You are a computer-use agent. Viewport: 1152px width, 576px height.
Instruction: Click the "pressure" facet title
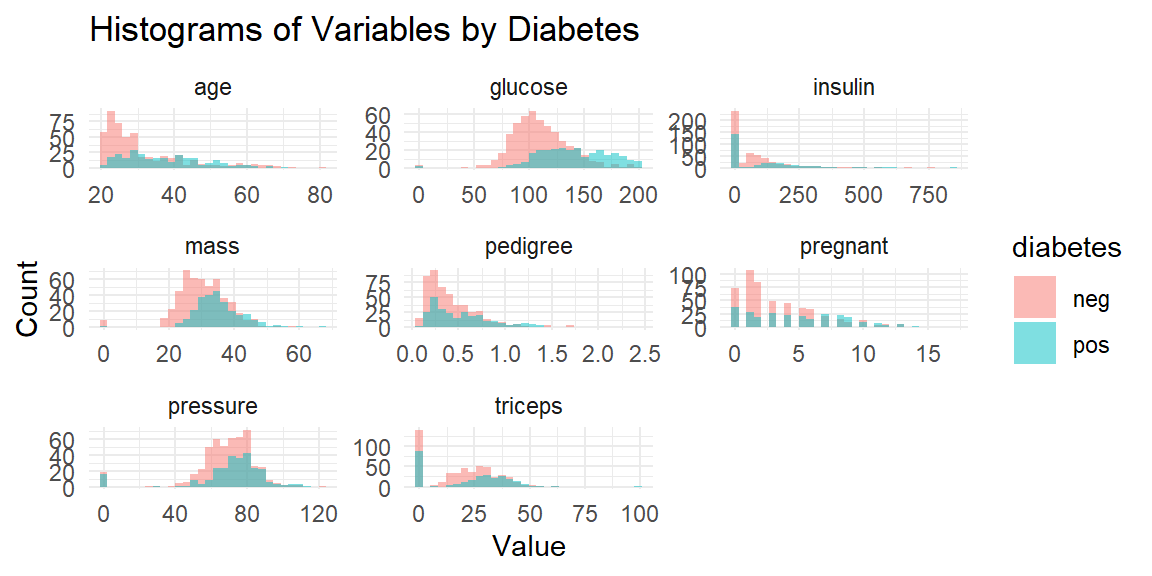(x=213, y=406)
